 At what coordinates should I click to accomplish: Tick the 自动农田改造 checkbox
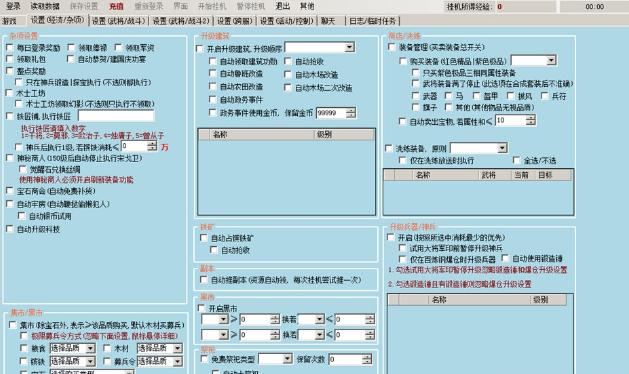click(x=213, y=86)
